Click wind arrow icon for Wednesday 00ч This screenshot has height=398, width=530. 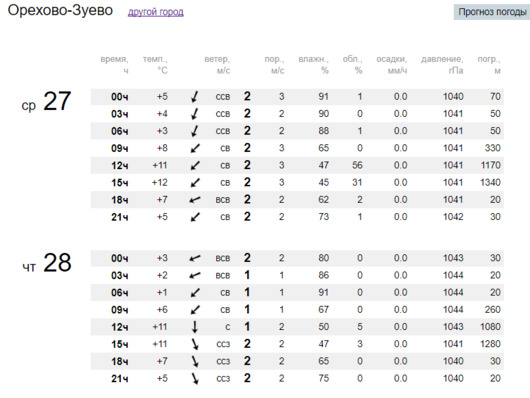point(195,97)
